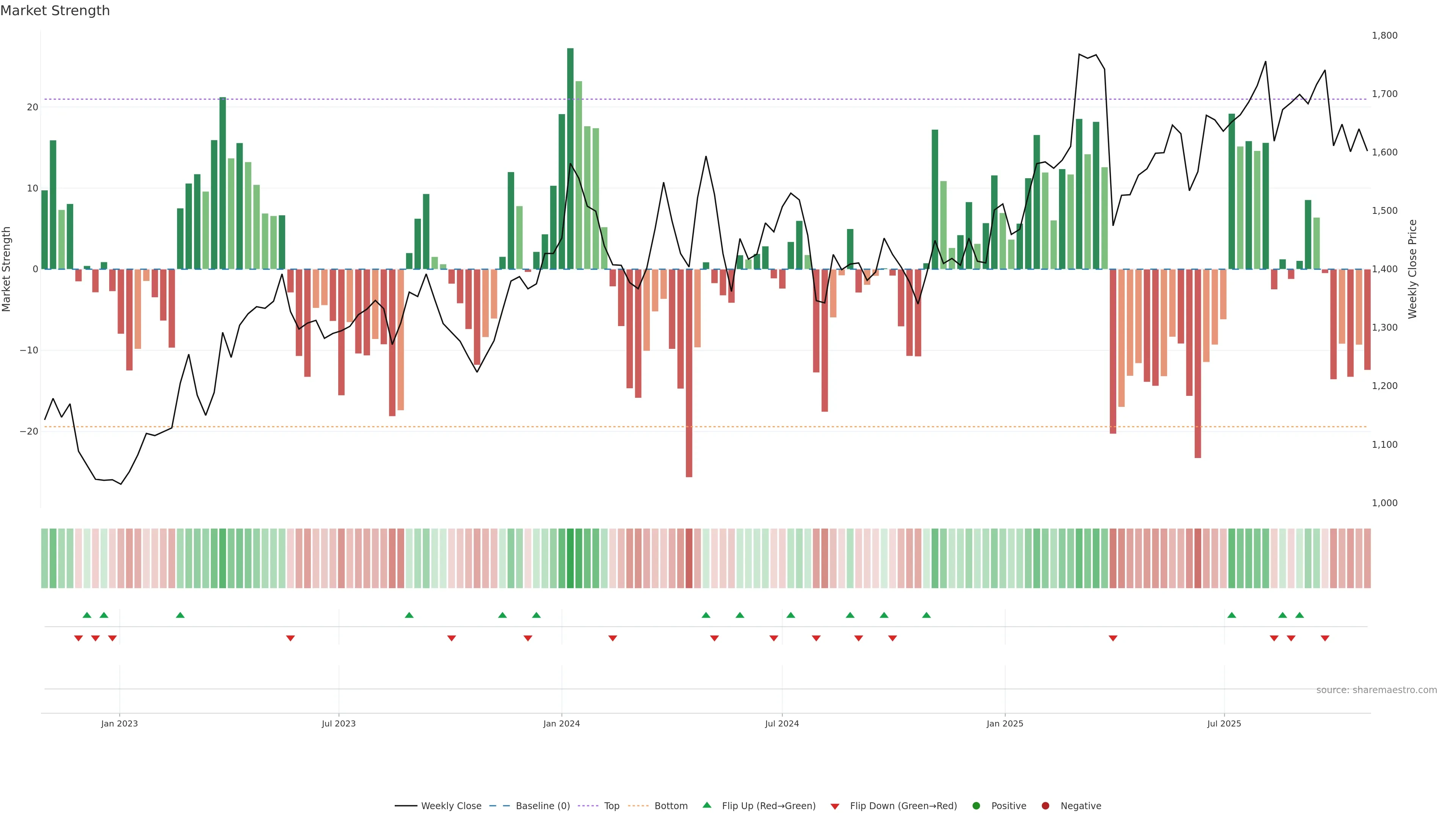
Task: Click the sharemaestro.com source text
Action: (1376, 690)
